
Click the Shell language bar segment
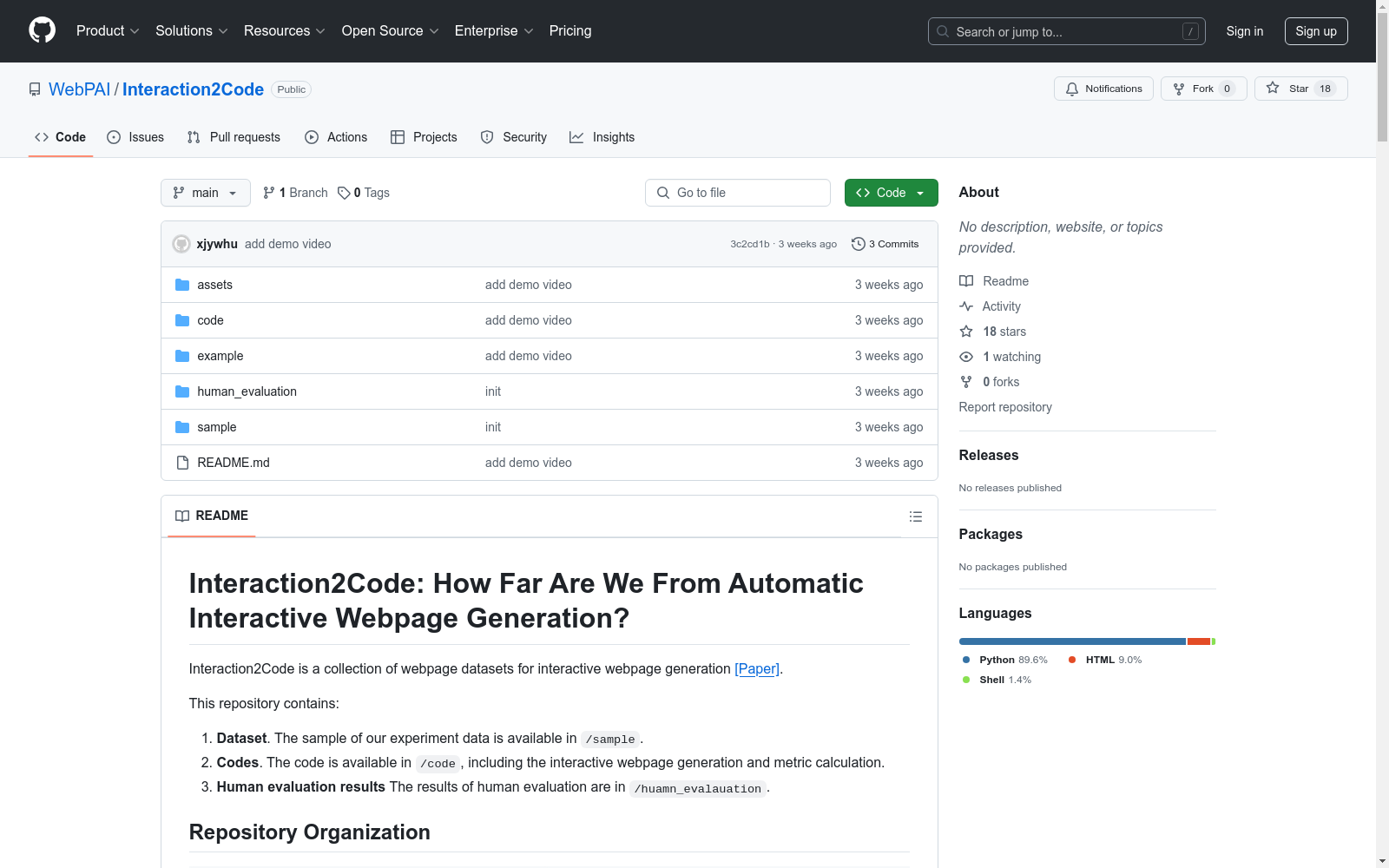click(x=1214, y=641)
